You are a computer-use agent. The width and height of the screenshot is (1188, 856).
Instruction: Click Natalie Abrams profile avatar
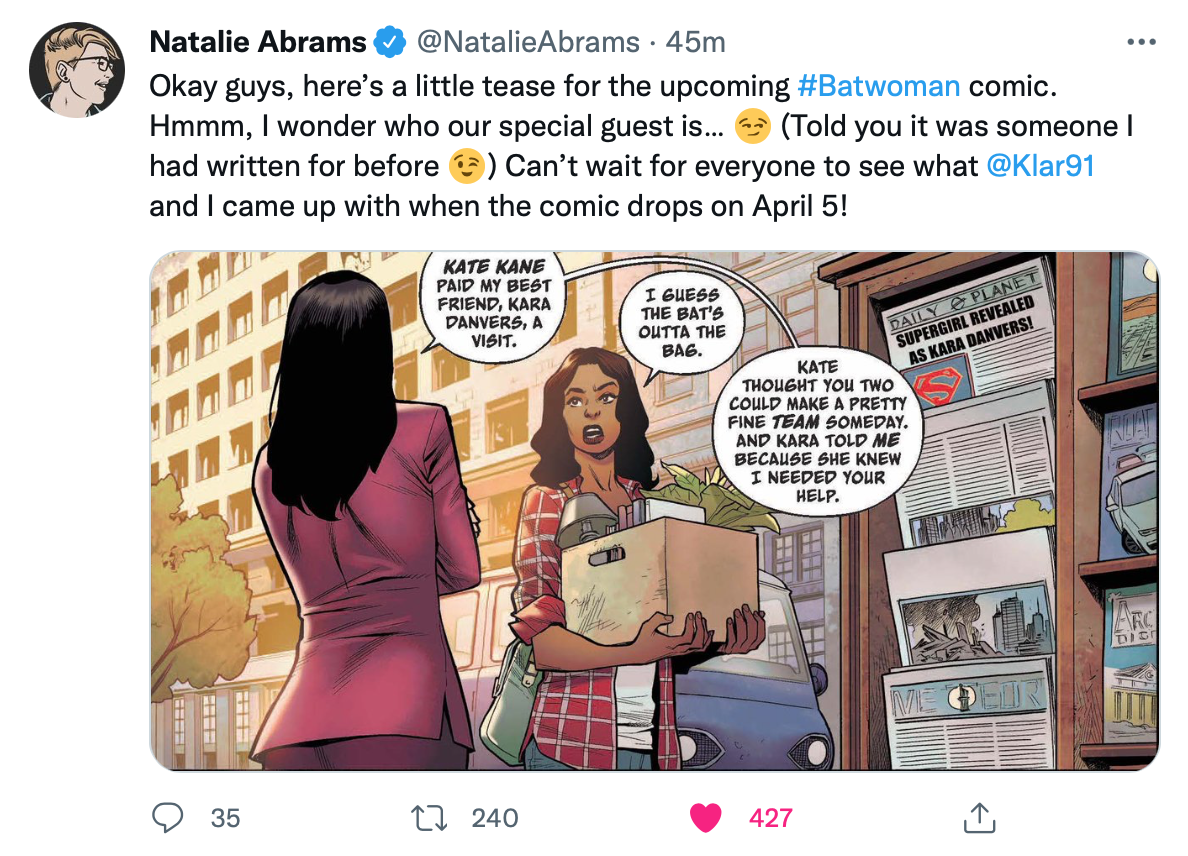click(x=77, y=70)
